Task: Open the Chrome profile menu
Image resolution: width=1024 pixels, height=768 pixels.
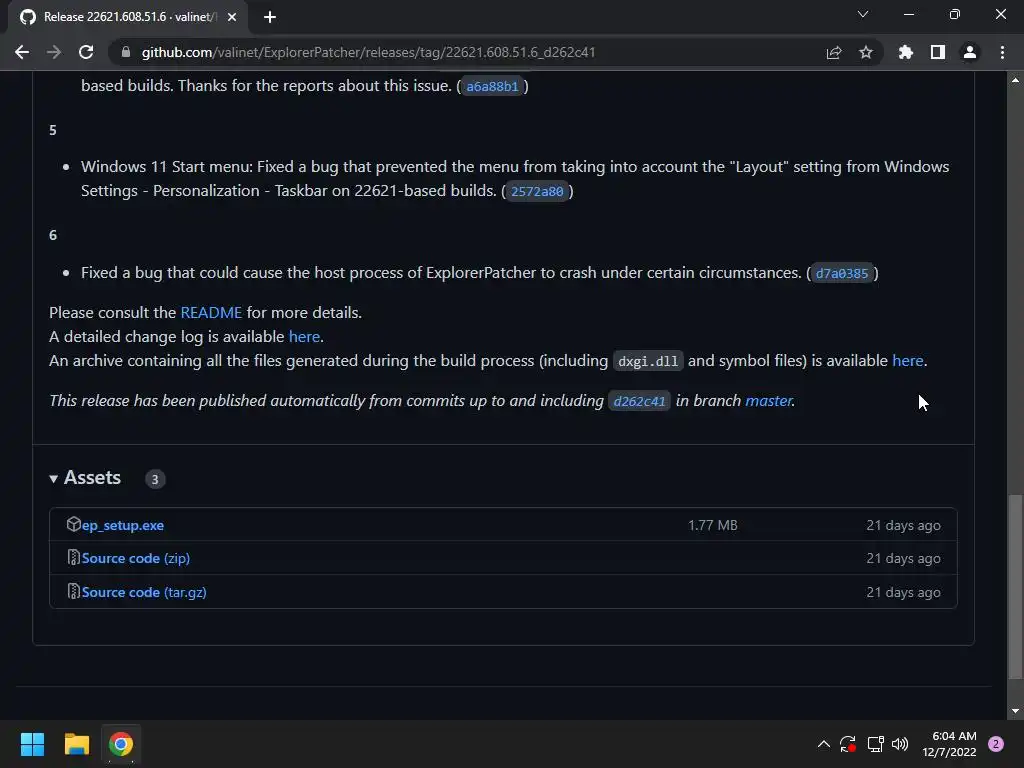Action: coord(970,52)
